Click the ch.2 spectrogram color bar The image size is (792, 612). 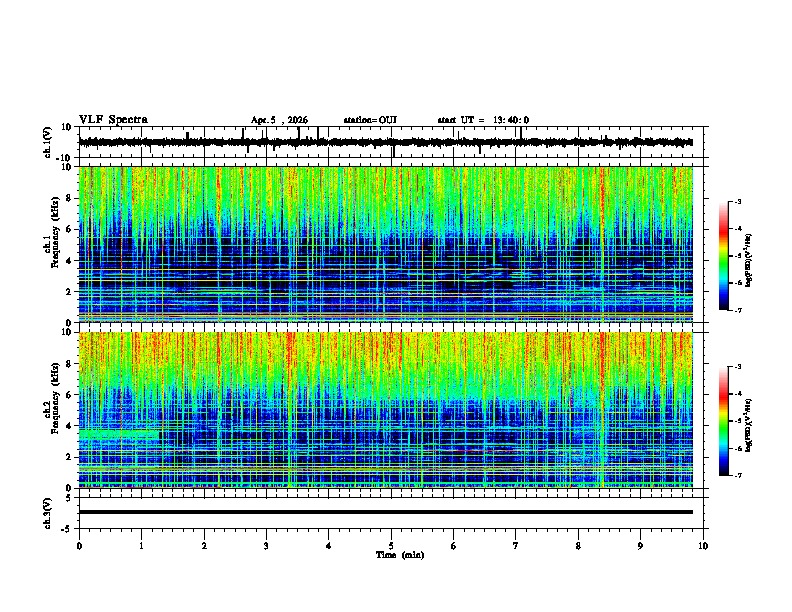723,421
